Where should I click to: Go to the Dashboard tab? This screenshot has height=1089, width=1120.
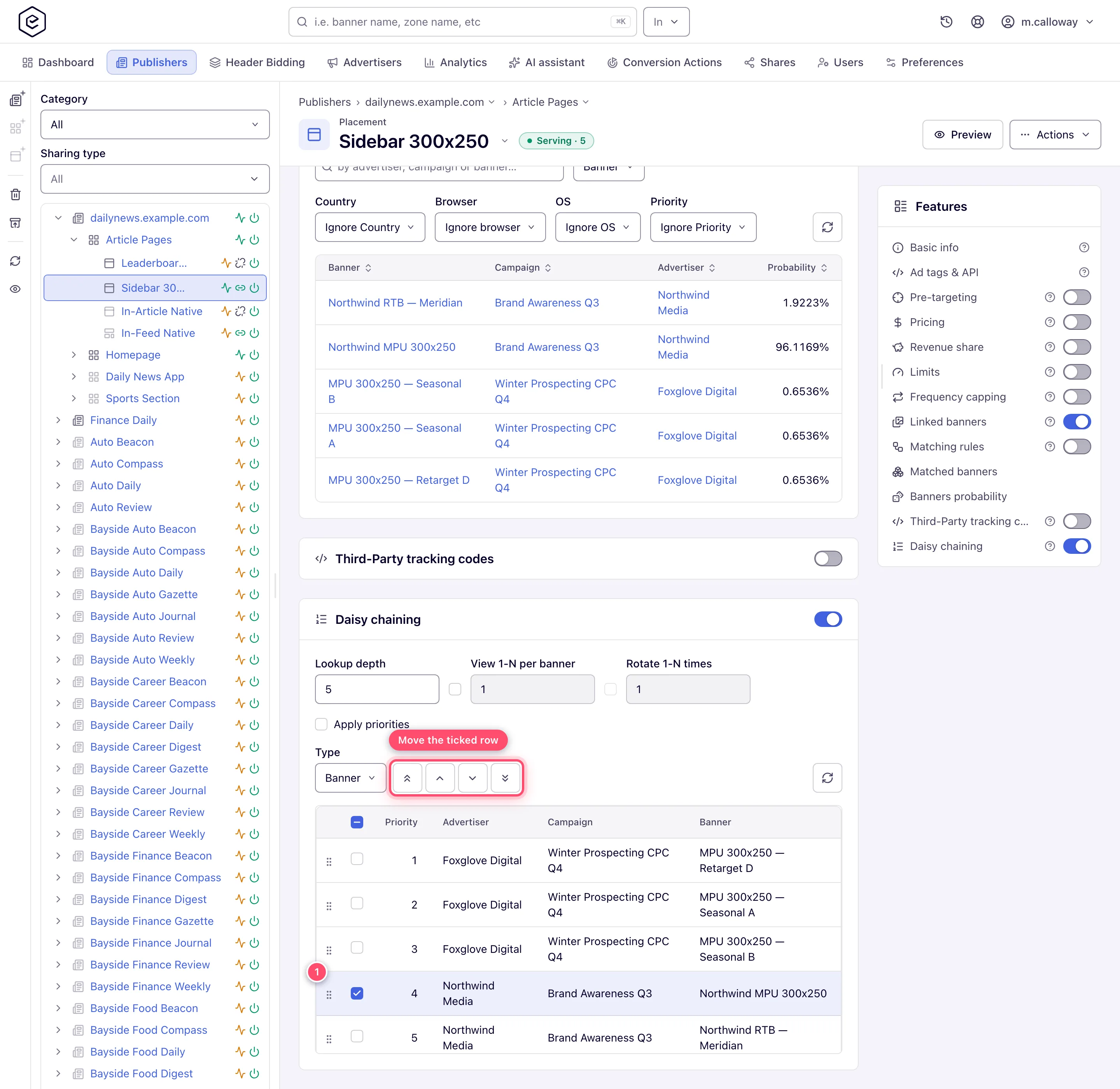coord(58,62)
